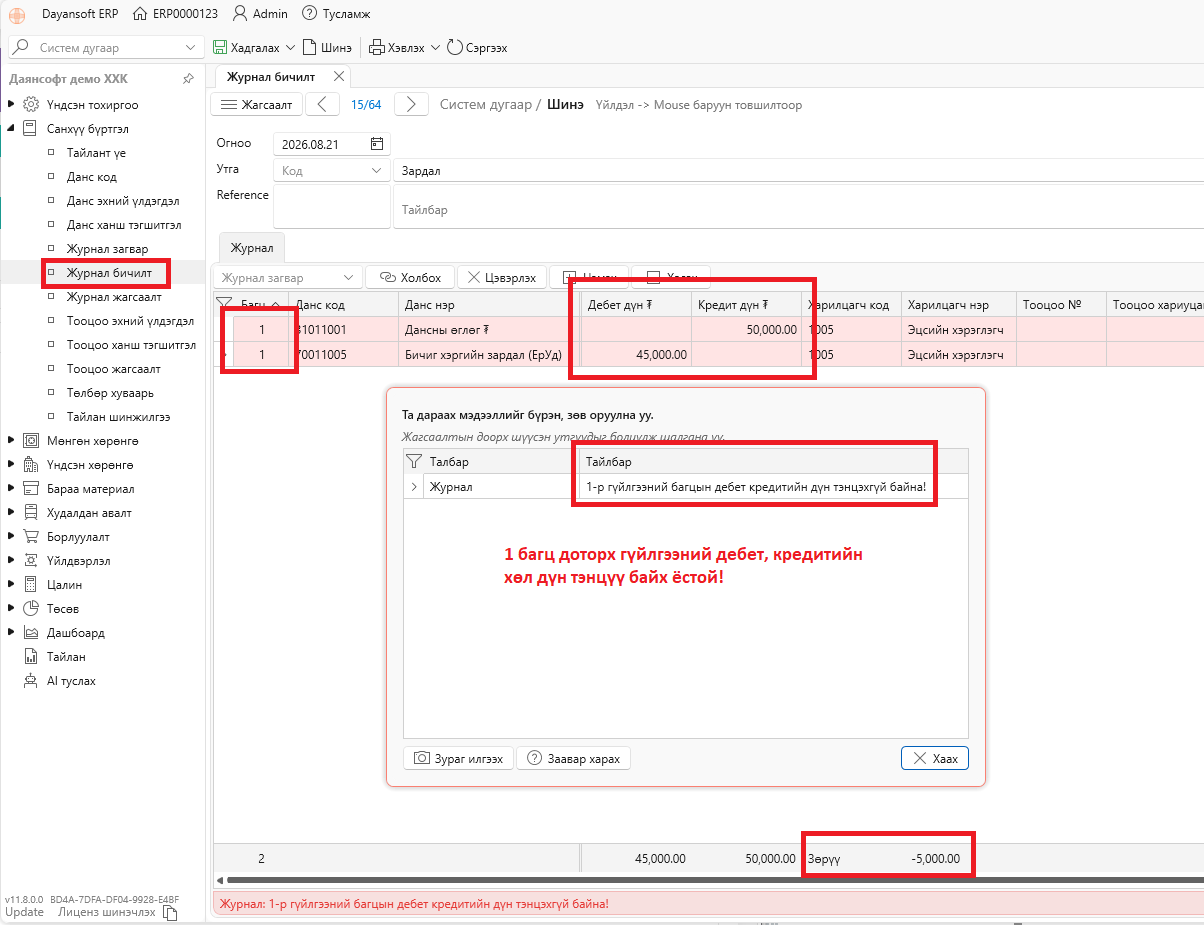Open the Журнал загвар template dropdown
1204x925 pixels.
(348, 278)
